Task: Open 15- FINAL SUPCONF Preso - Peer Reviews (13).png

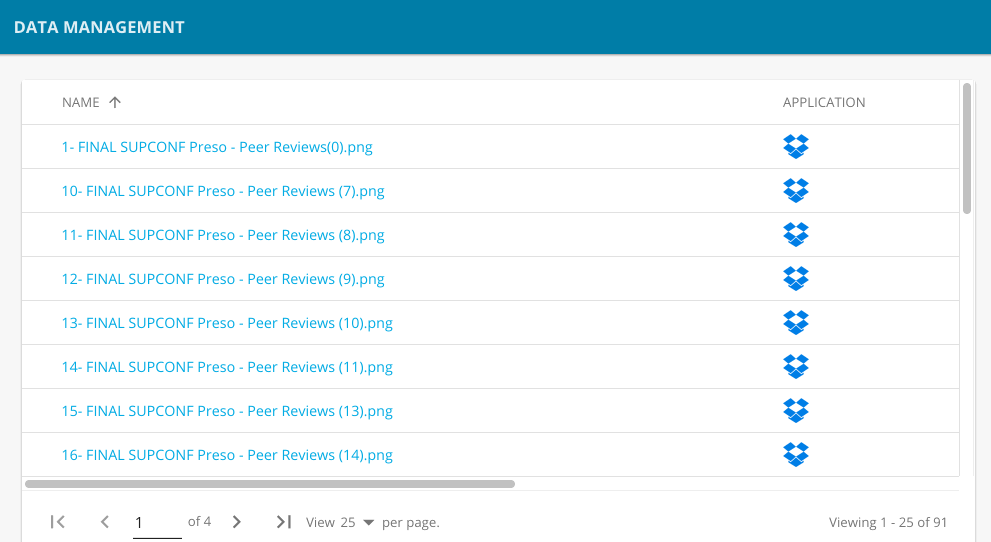Action: click(x=227, y=411)
